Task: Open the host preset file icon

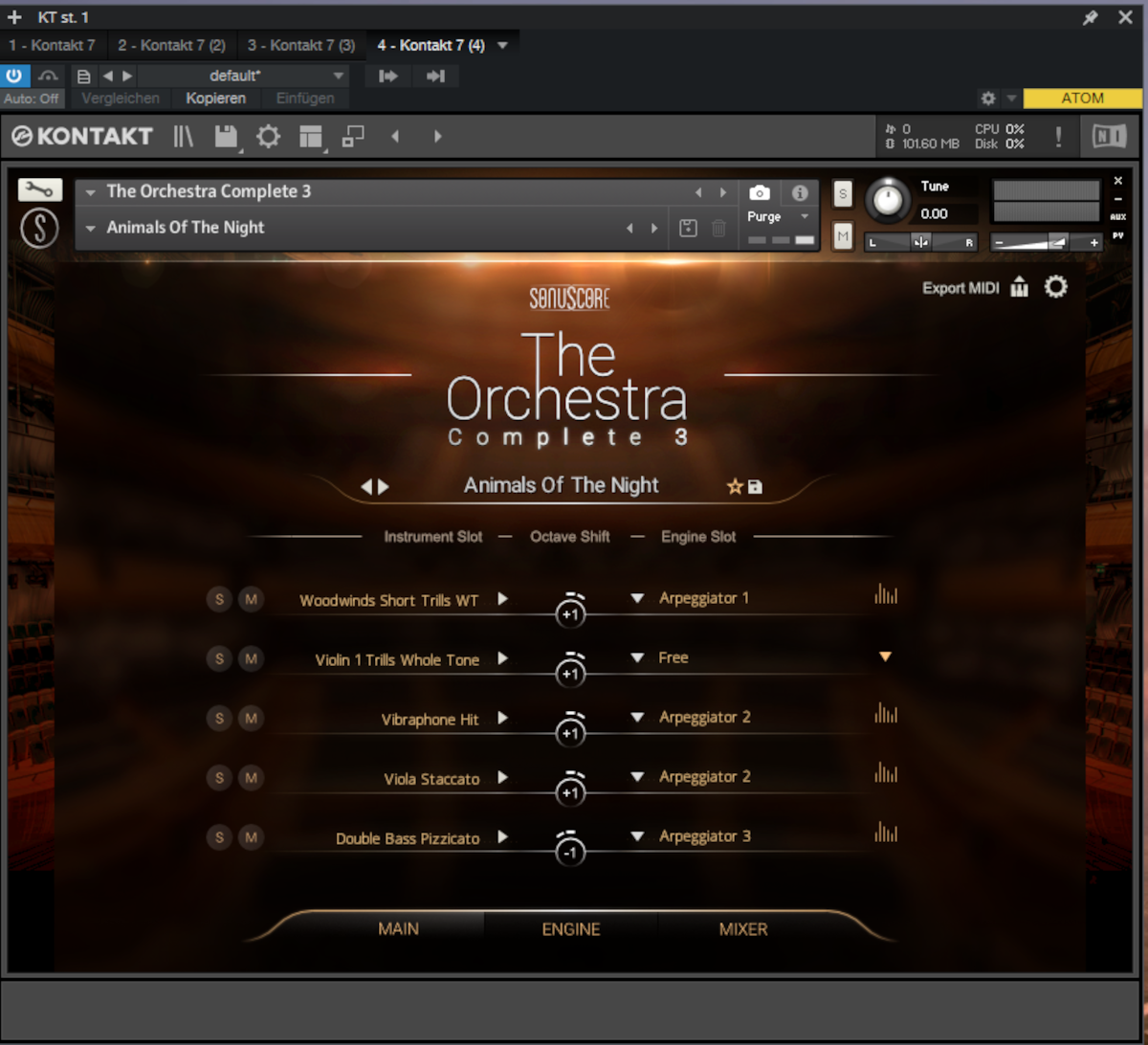Action: tap(83, 77)
